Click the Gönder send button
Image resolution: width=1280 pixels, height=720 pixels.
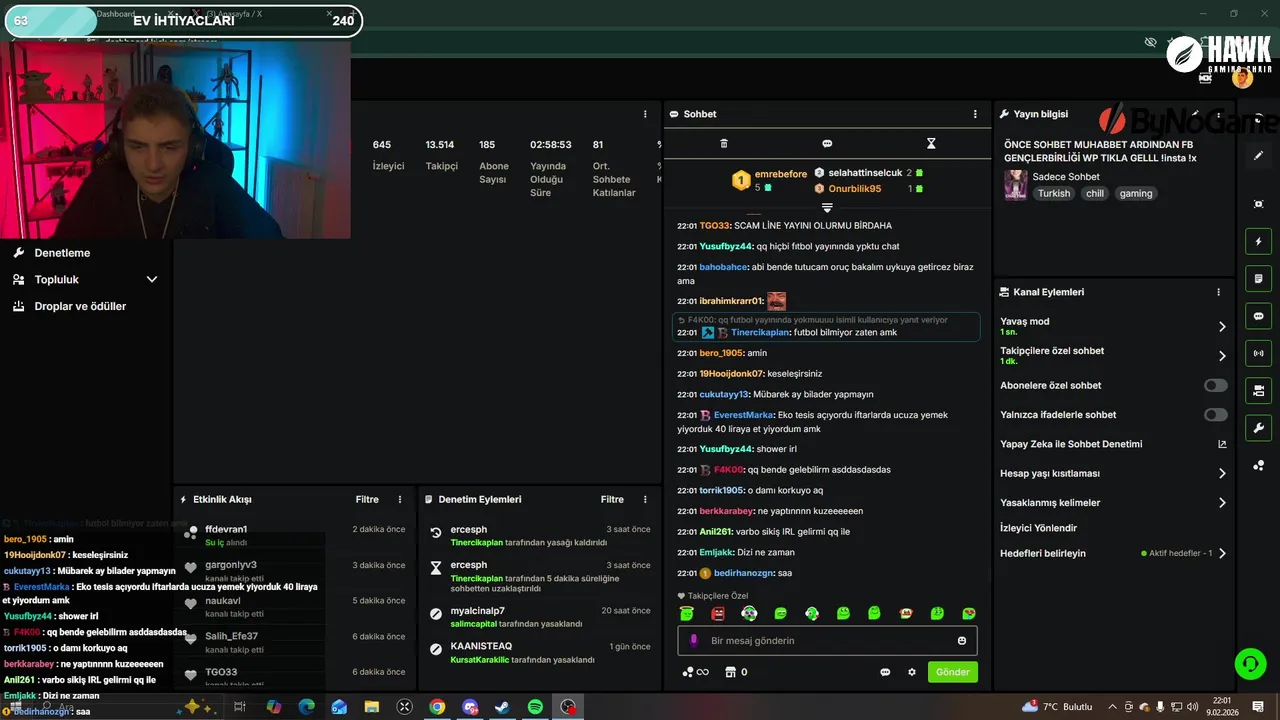click(x=952, y=672)
